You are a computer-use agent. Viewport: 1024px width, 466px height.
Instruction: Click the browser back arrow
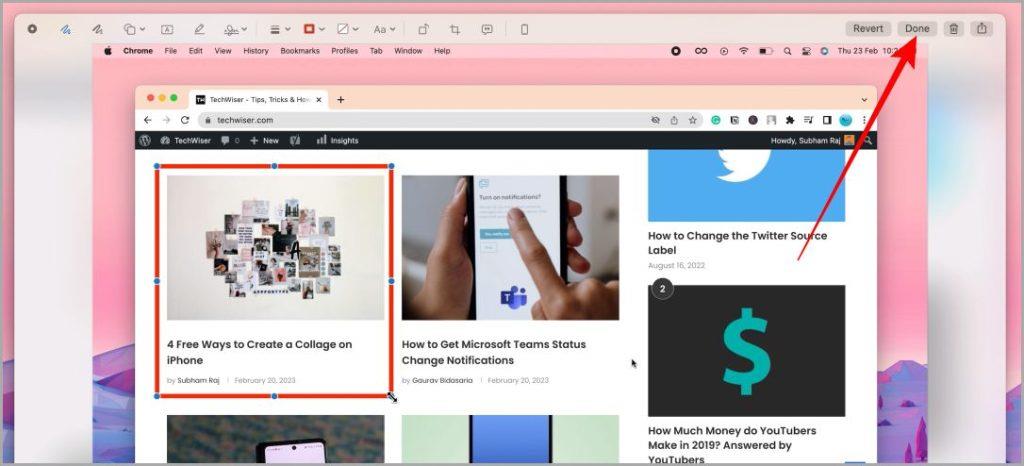tap(148, 120)
